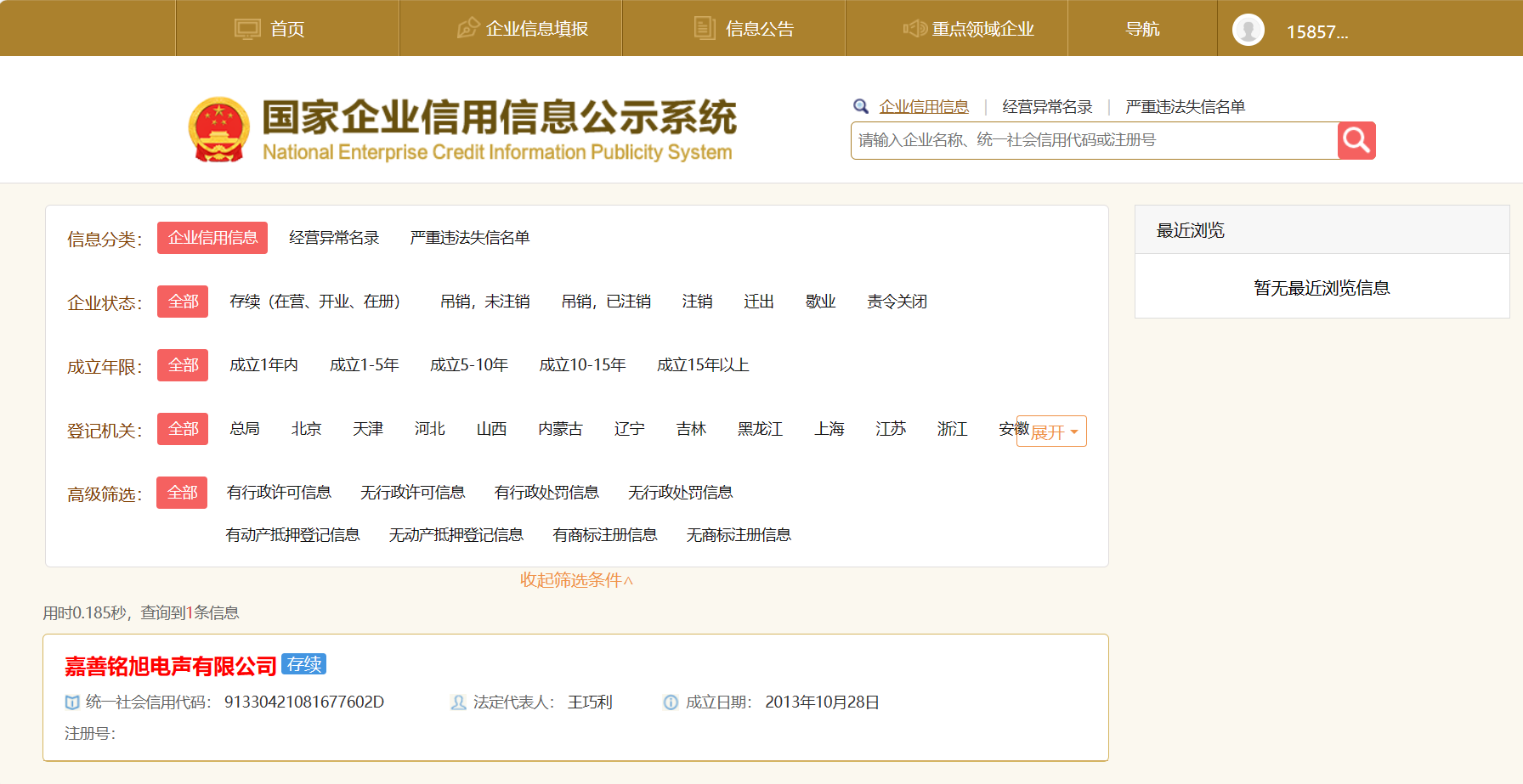Choose 浙江 registration authority
Viewport: 1523px width, 784px height.
[952, 429]
